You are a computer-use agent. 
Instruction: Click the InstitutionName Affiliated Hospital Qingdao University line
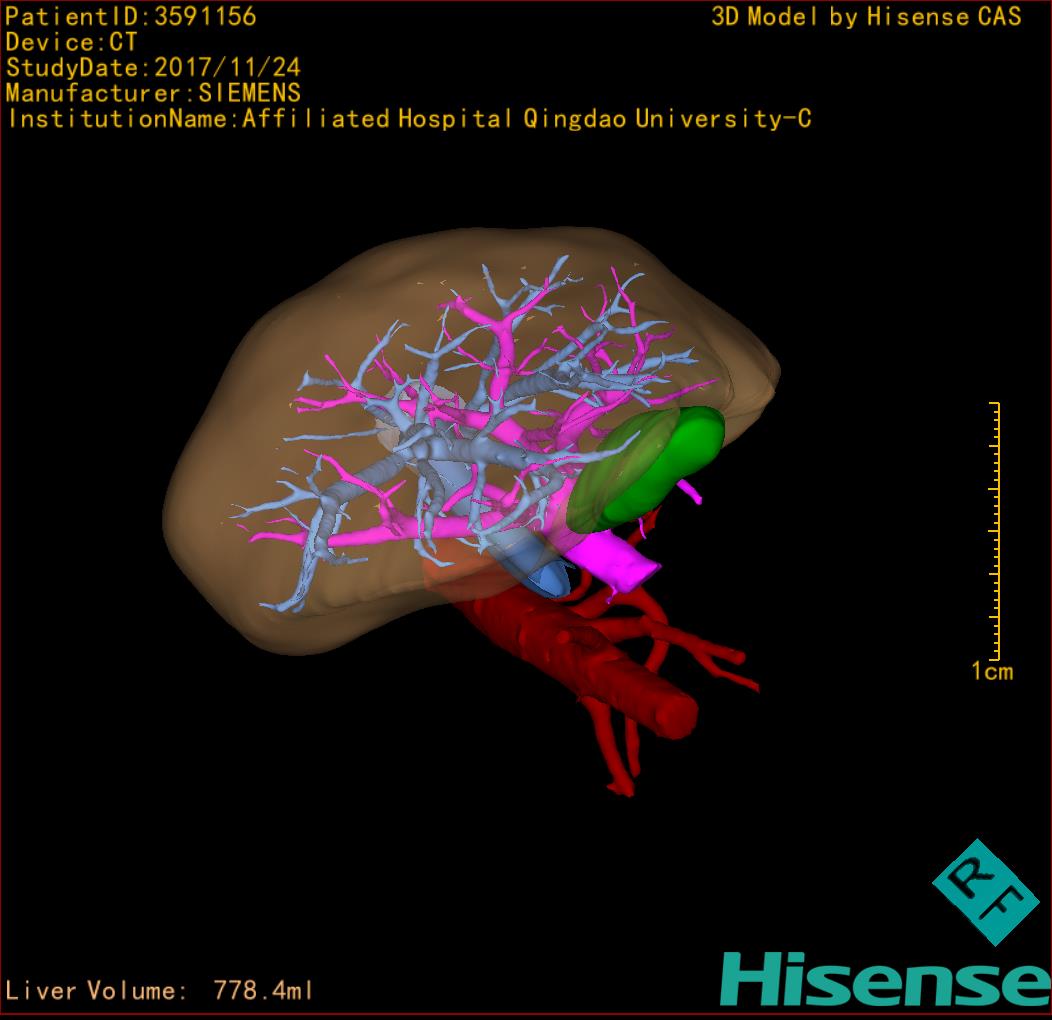pos(409,119)
